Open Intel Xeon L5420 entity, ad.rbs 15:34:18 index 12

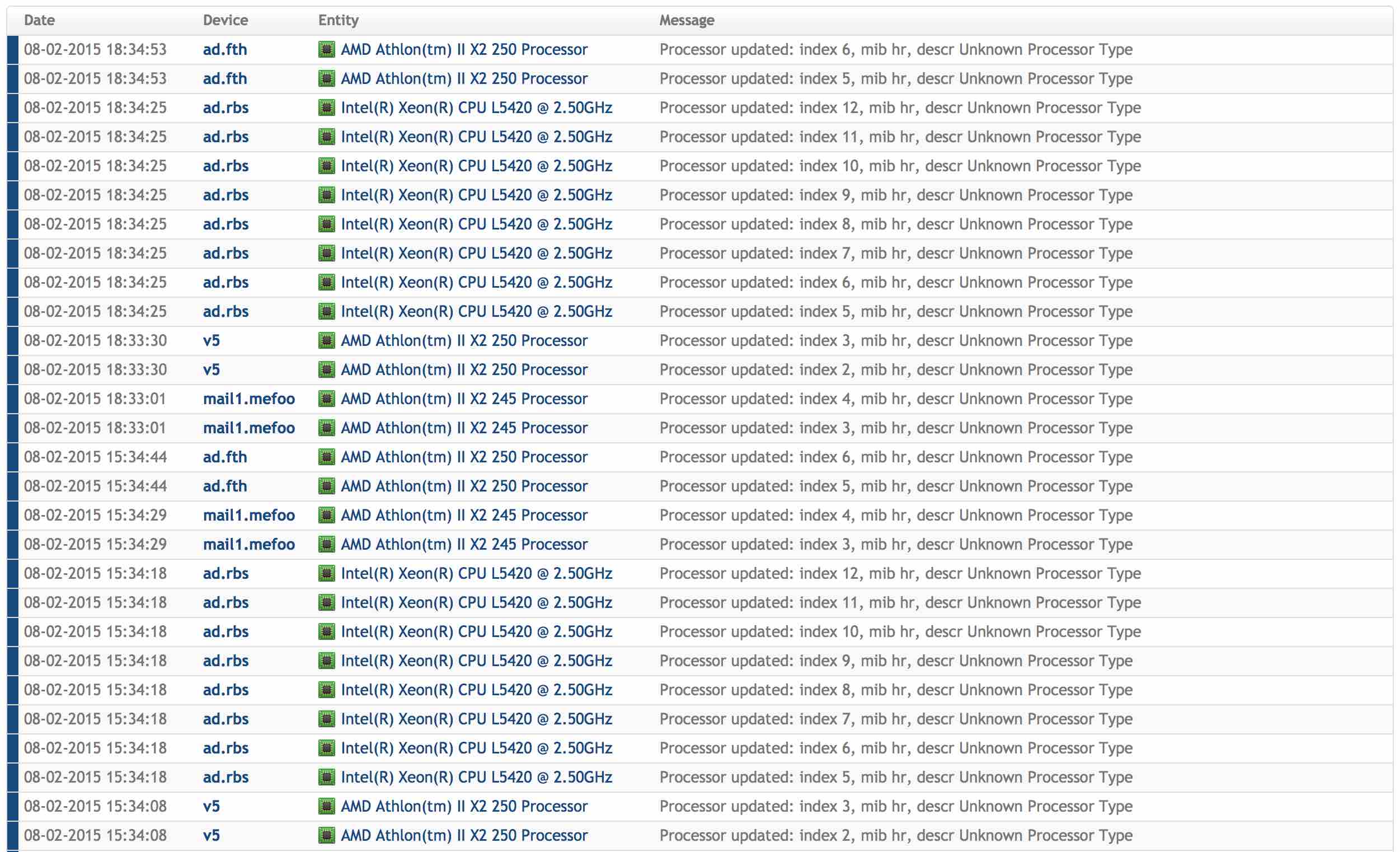point(477,573)
